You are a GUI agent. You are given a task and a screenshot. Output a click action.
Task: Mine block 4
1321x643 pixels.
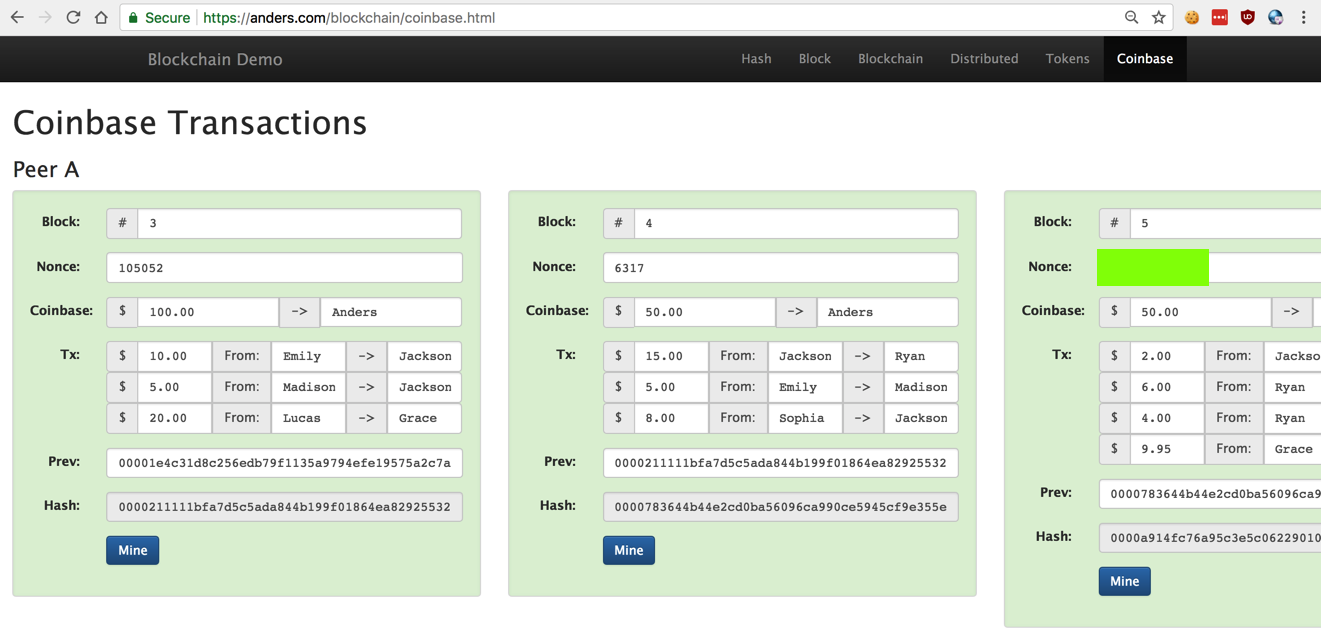click(x=629, y=550)
